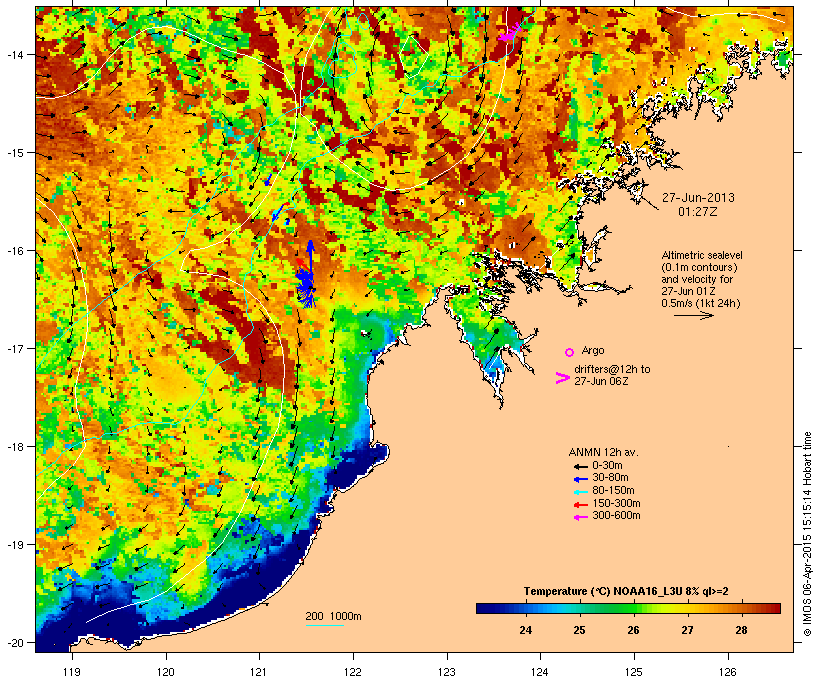Click the magenta drifter track at top
Screen dimensions: 820x680
point(509,33)
